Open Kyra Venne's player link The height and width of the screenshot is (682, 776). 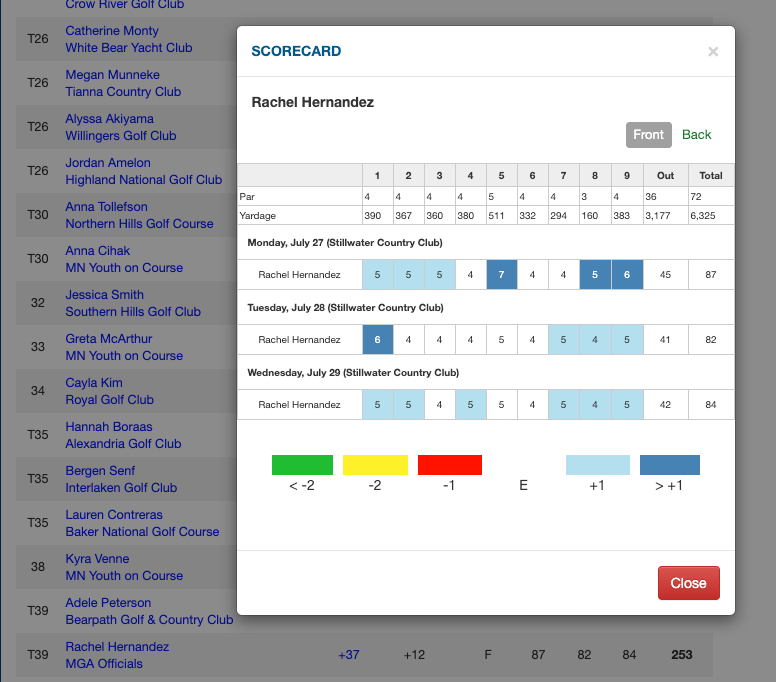click(97, 559)
